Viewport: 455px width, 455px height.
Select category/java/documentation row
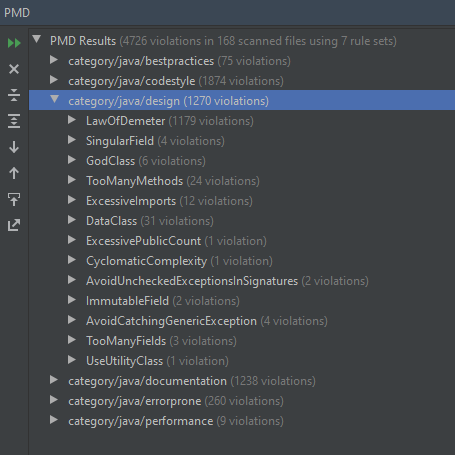(242, 381)
